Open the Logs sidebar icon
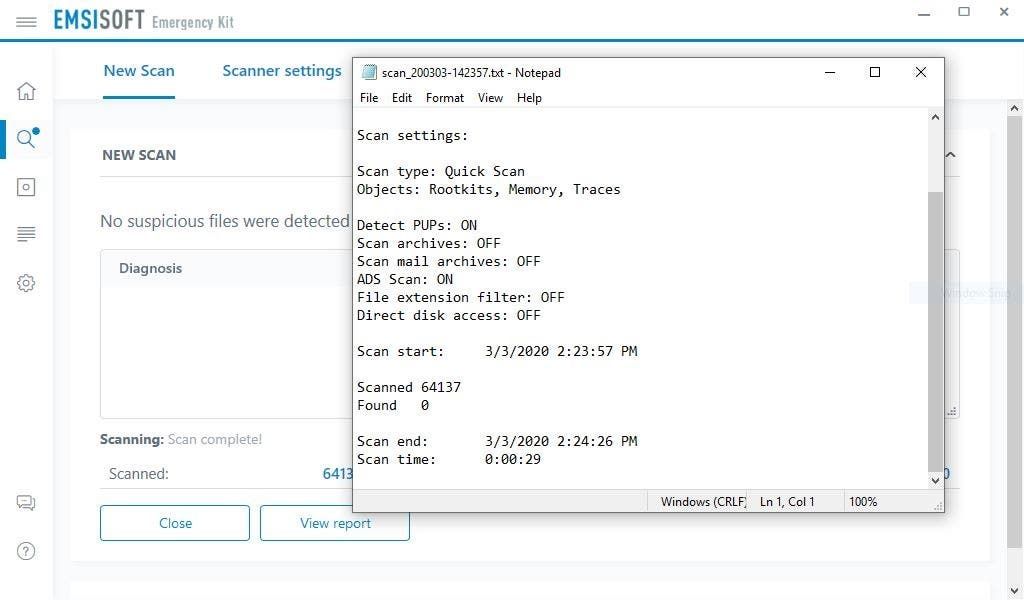The height and width of the screenshot is (600, 1024). [26, 234]
